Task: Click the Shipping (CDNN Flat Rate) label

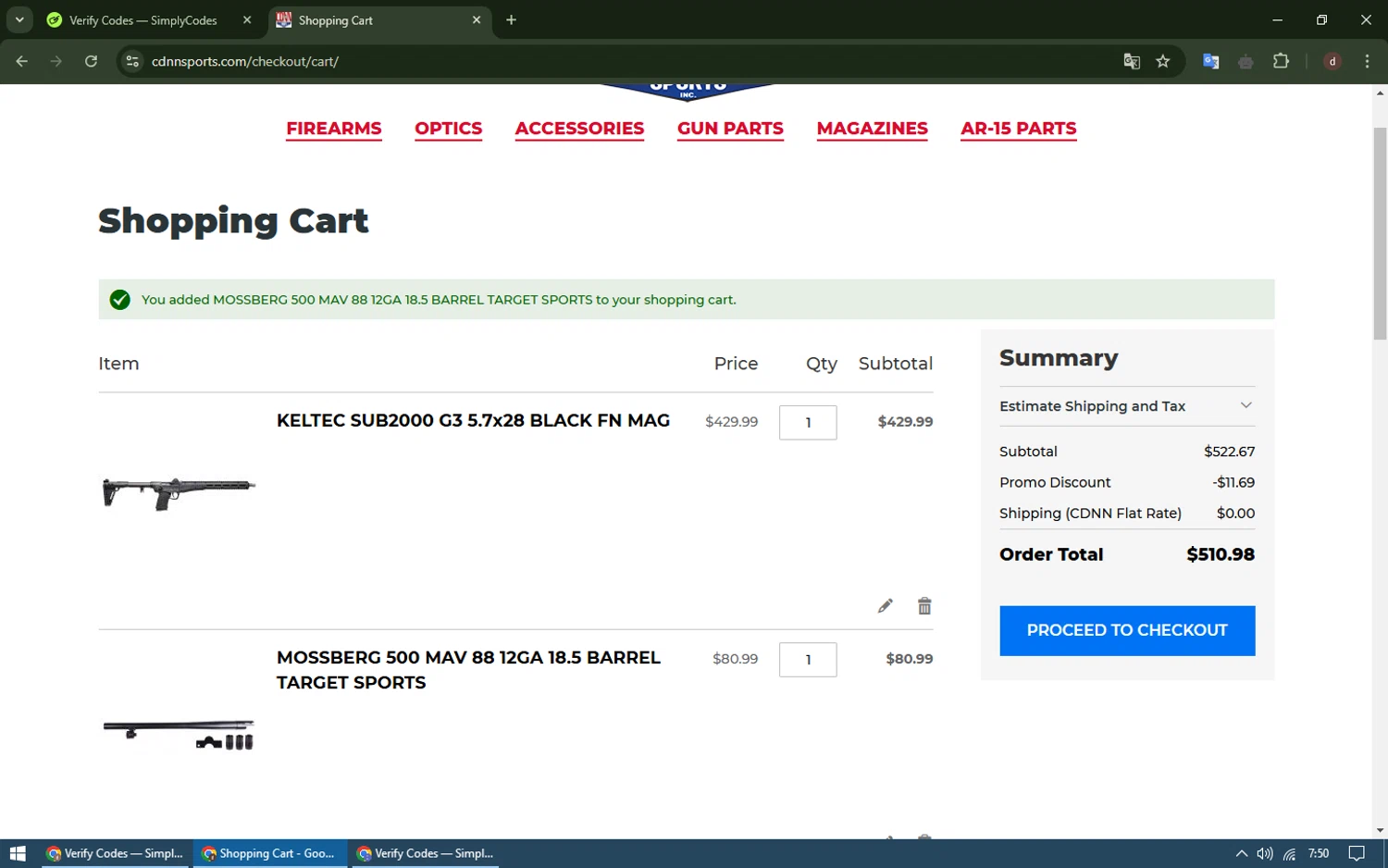Action: [1090, 514]
